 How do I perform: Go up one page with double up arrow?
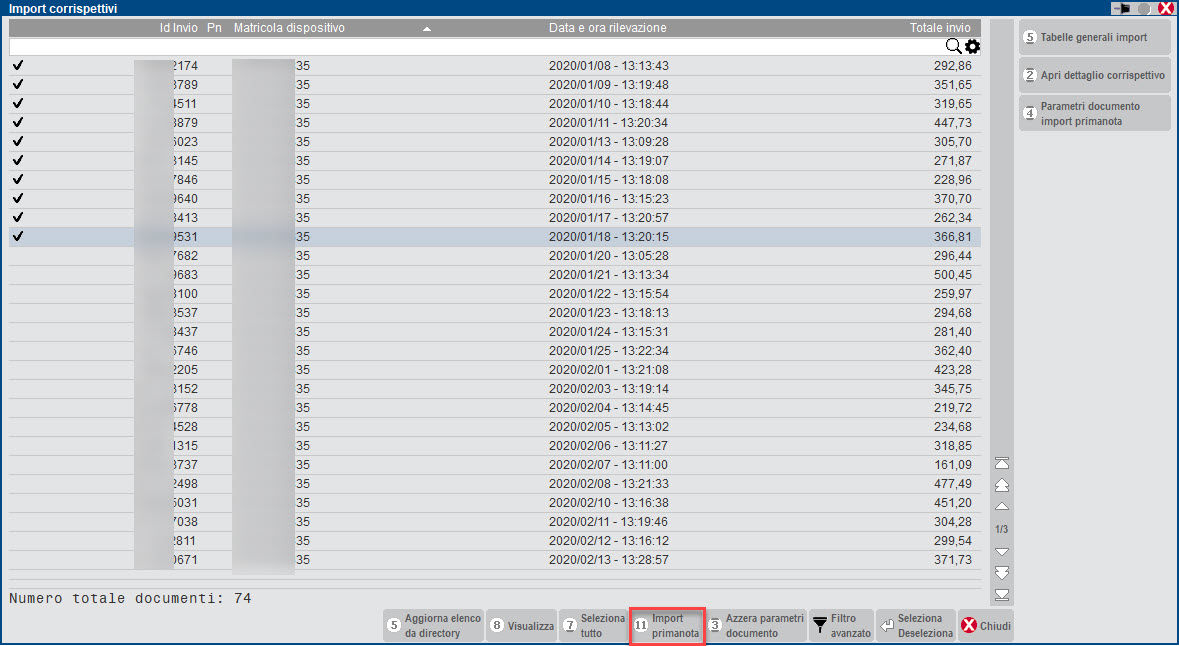(1002, 485)
